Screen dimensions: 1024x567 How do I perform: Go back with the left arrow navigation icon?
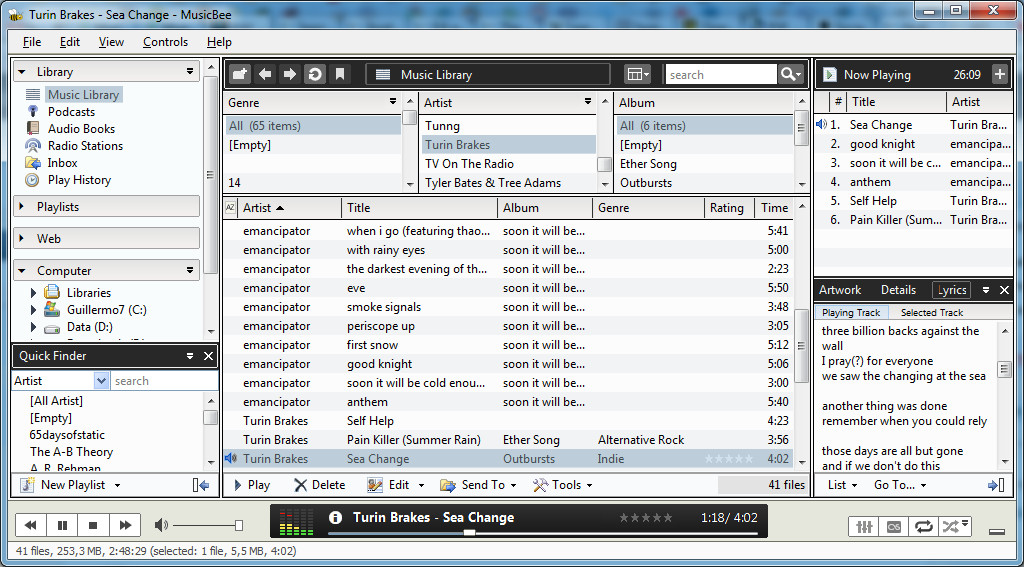265,74
